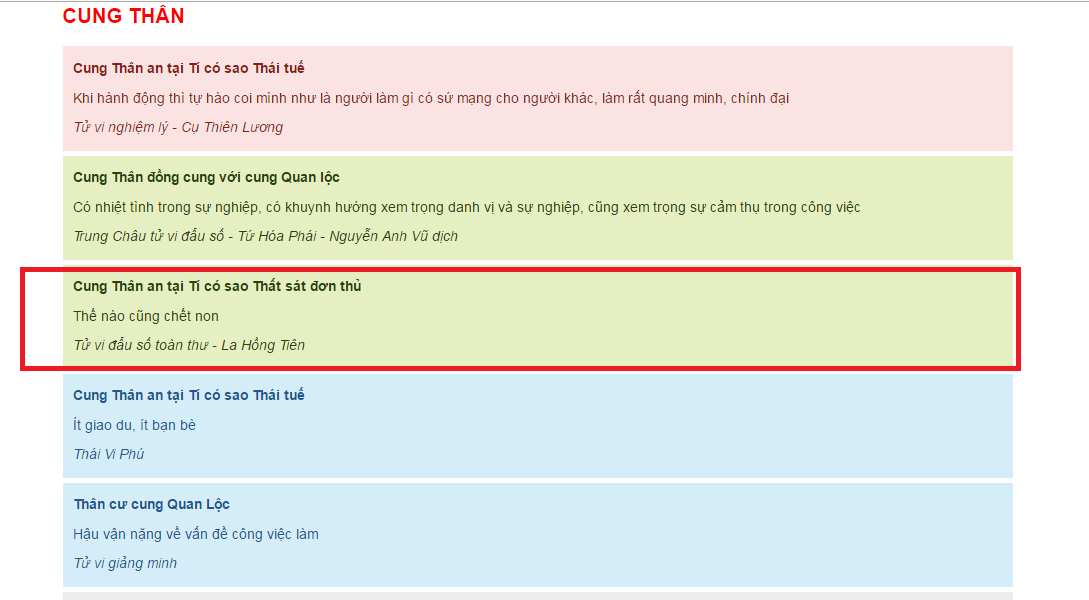This screenshot has width=1089, height=600.
Task: Click the red CUNG THÂN section heading
Action: 123,17
